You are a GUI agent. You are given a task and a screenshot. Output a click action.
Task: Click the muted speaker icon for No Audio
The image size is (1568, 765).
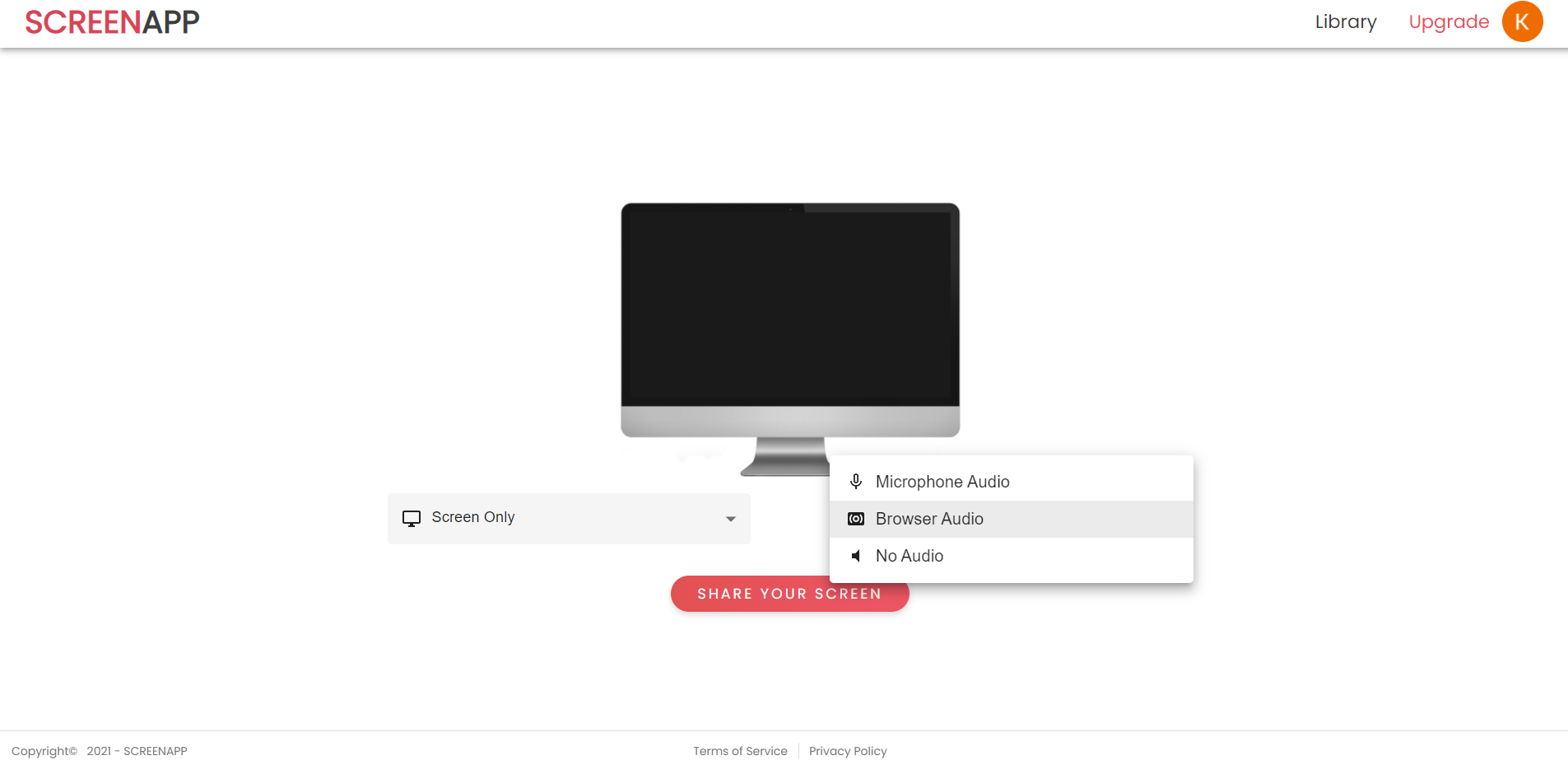click(856, 556)
